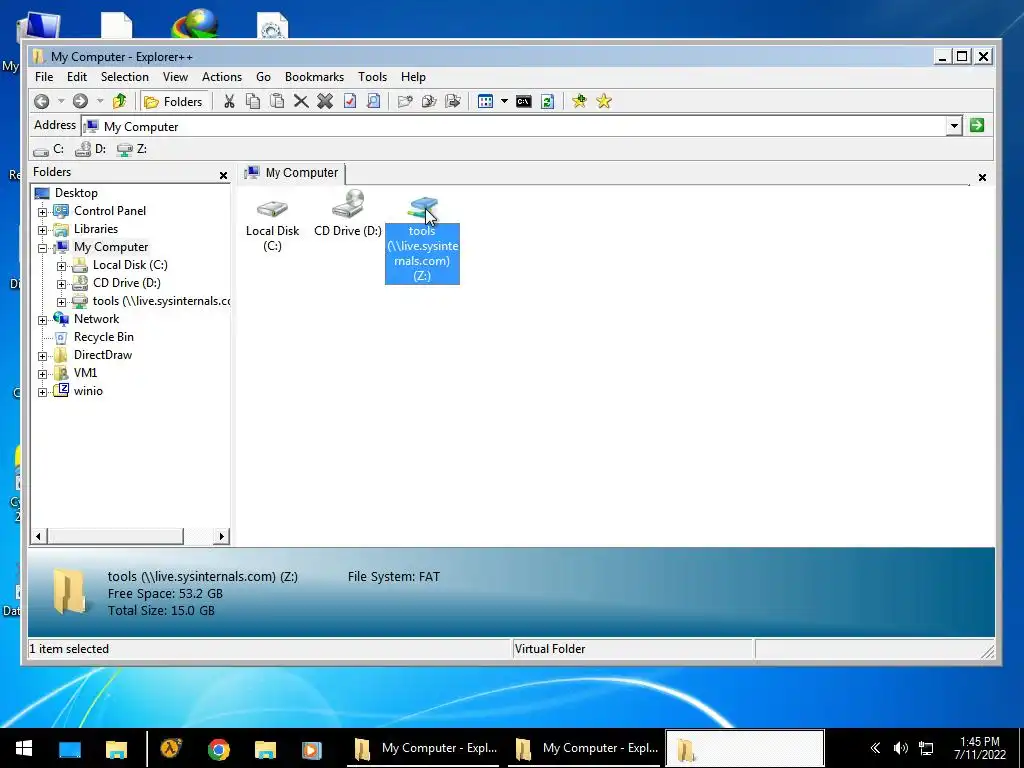Screen dimensions: 1024x768
Task: Create a new folder from toolbar
Action: (405, 101)
